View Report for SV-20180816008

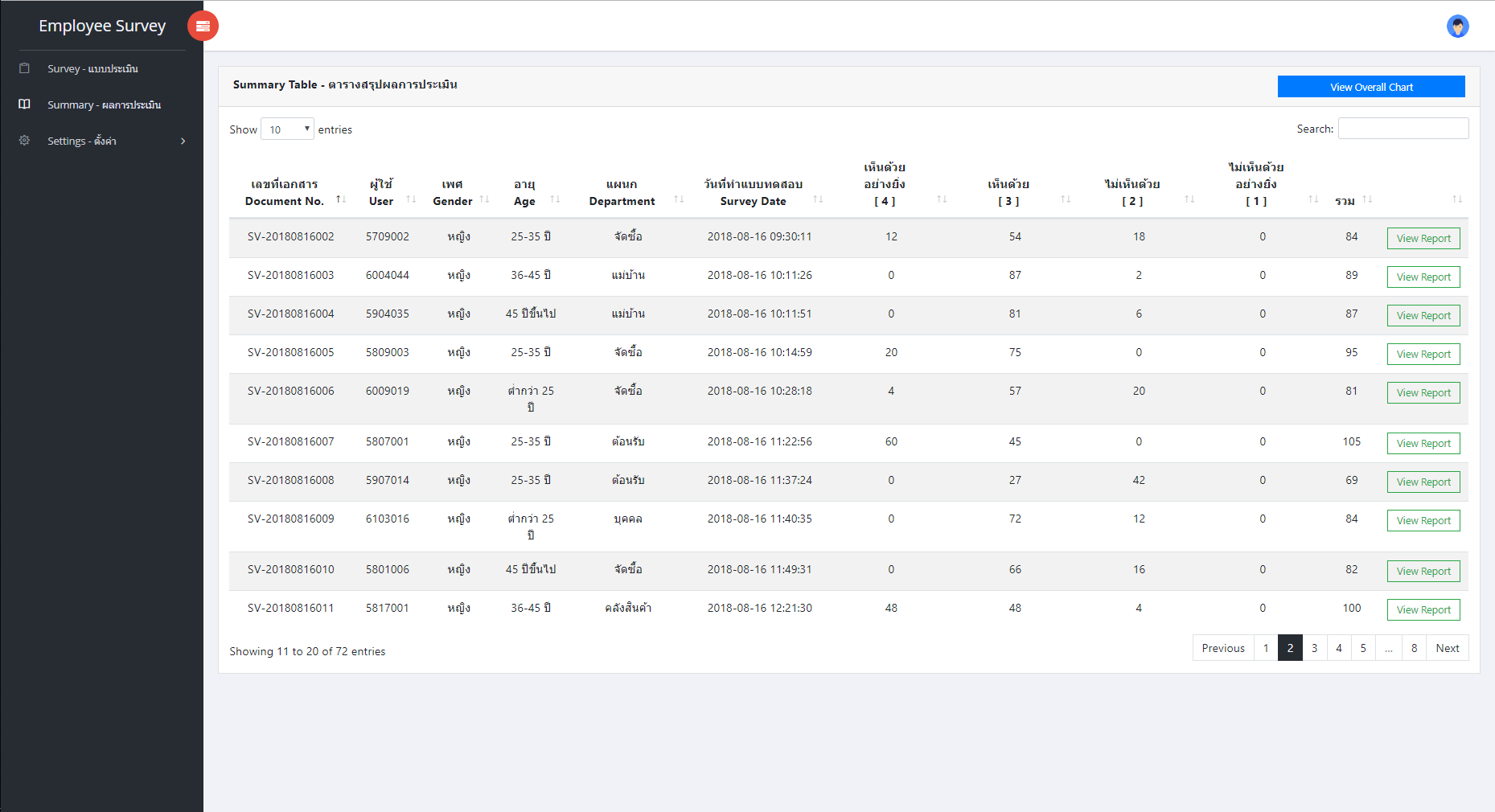tap(1423, 482)
